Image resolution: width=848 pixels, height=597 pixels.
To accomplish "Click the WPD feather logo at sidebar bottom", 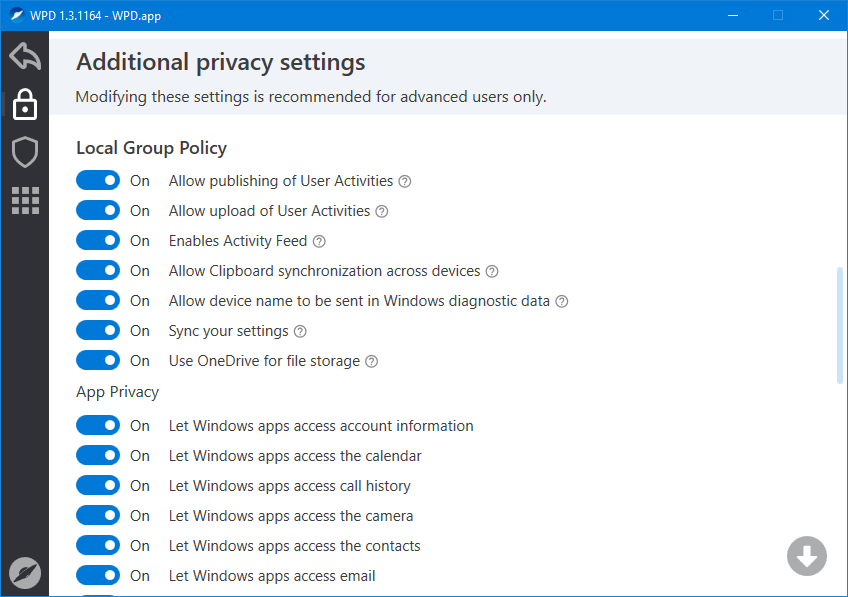I will coord(25,573).
